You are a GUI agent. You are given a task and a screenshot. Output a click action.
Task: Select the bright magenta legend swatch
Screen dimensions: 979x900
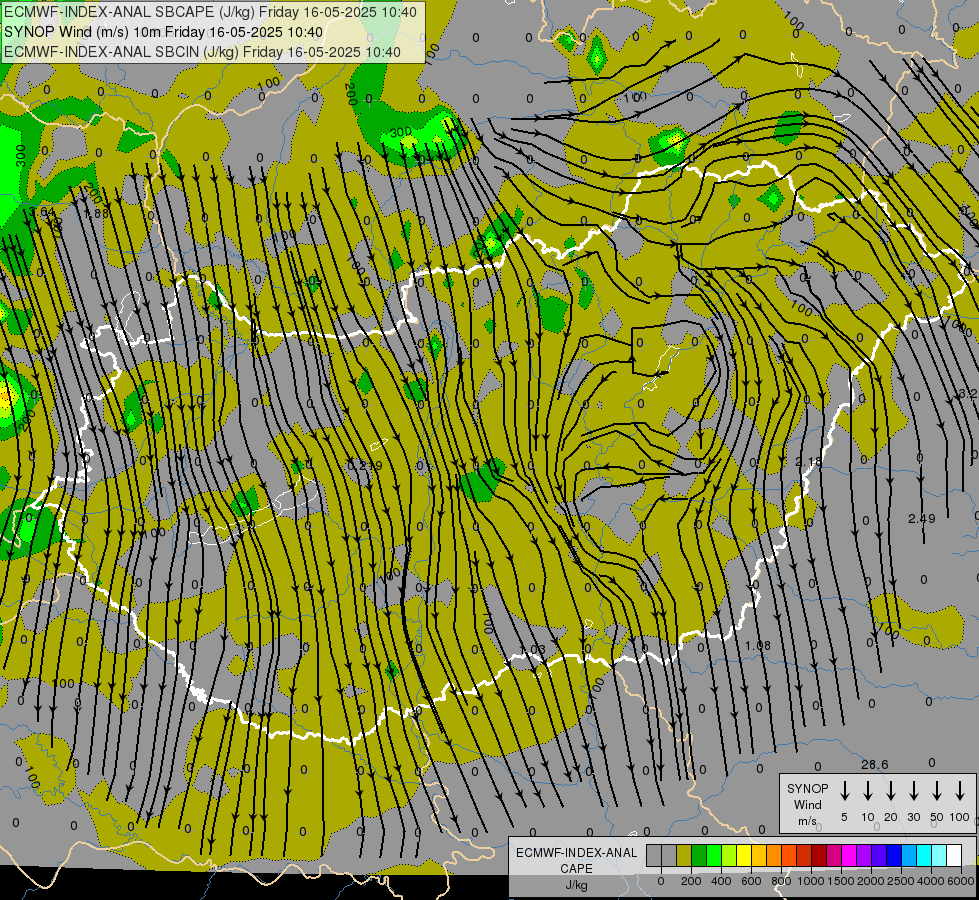849,855
